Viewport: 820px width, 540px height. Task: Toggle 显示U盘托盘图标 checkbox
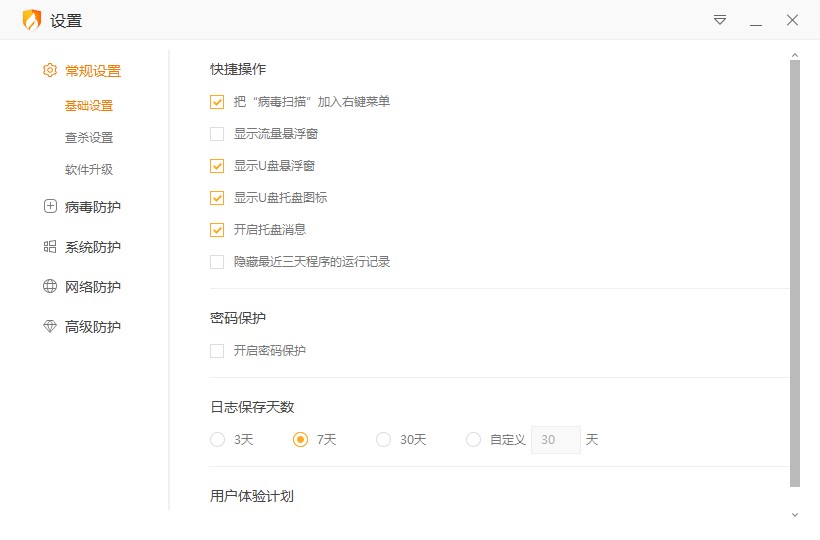pyautogui.click(x=217, y=198)
